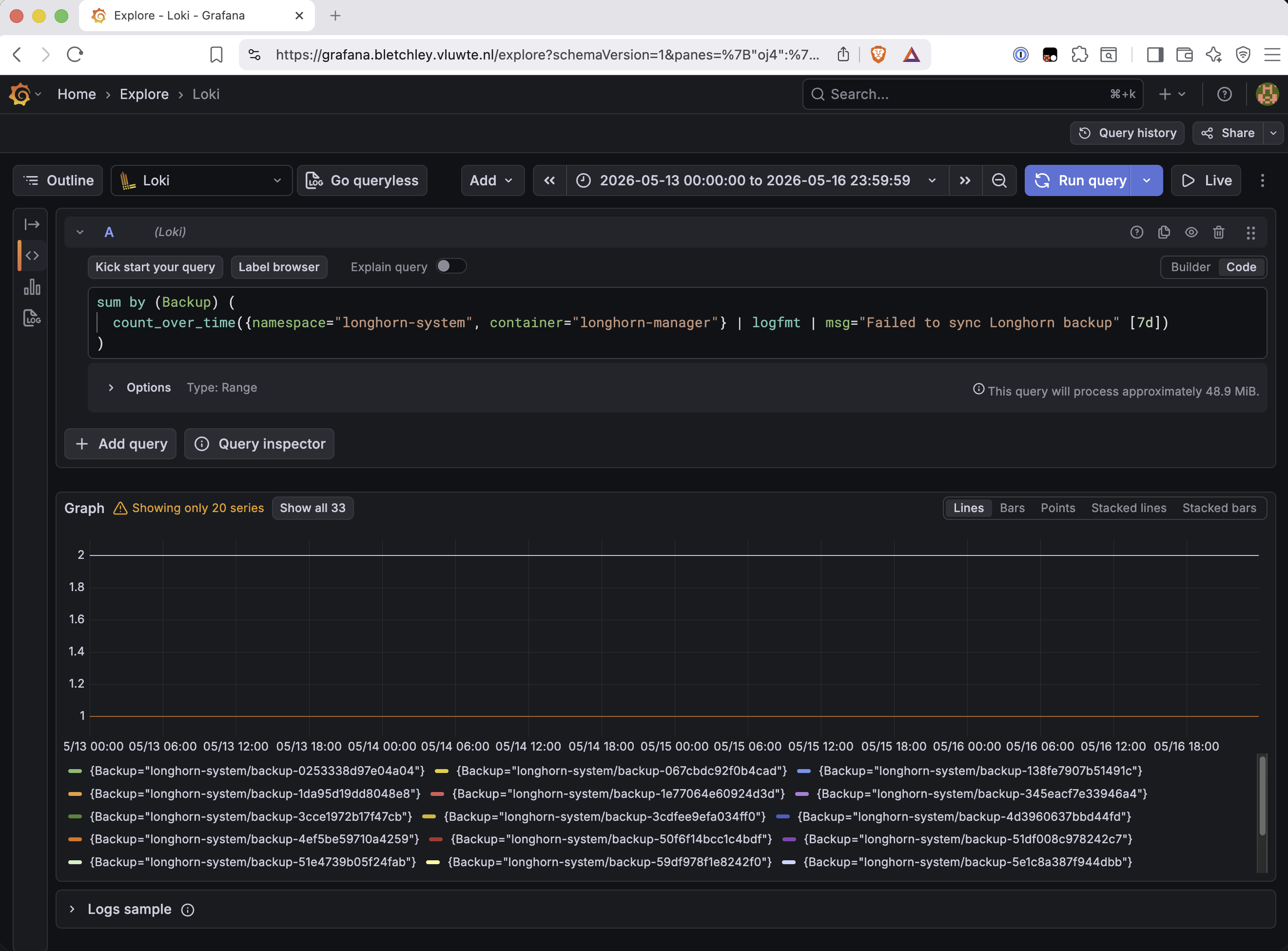The image size is (1288, 951).
Task: Toggle series backup-345eacf7e33946a4 in legend
Action: tap(982, 794)
